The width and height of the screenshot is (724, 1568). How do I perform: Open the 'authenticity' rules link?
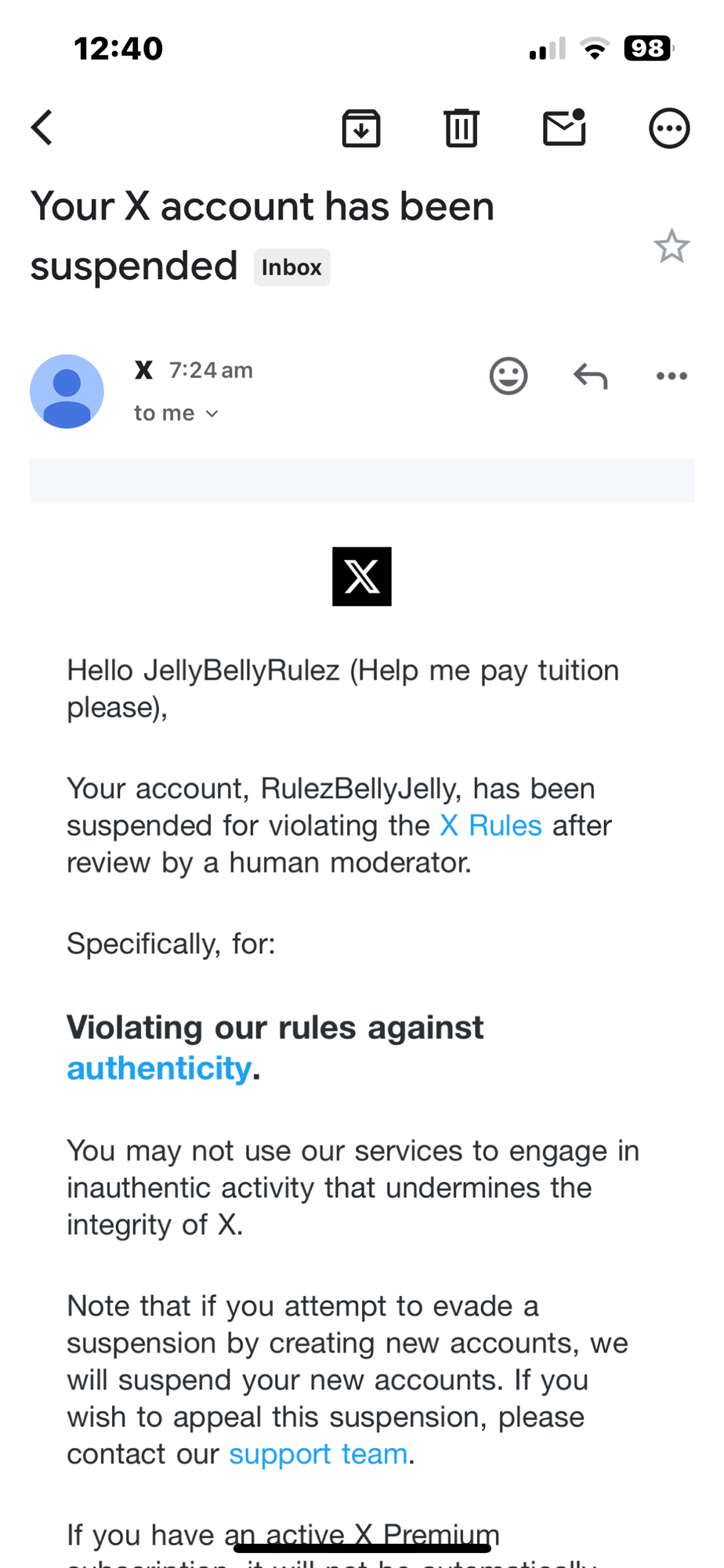[159, 1068]
